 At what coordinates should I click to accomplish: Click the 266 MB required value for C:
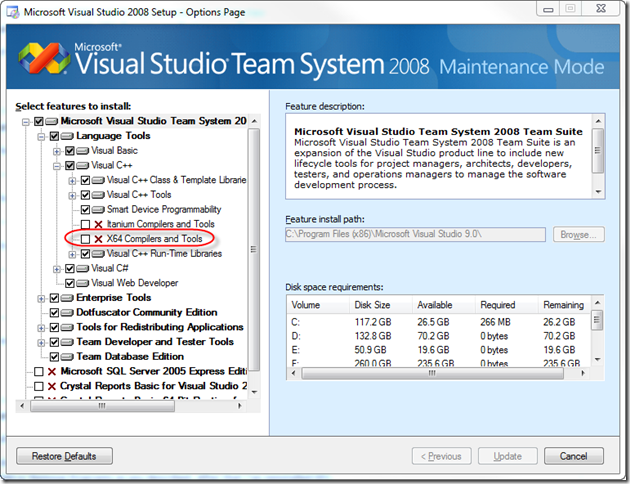pyautogui.click(x=495, y=322)
